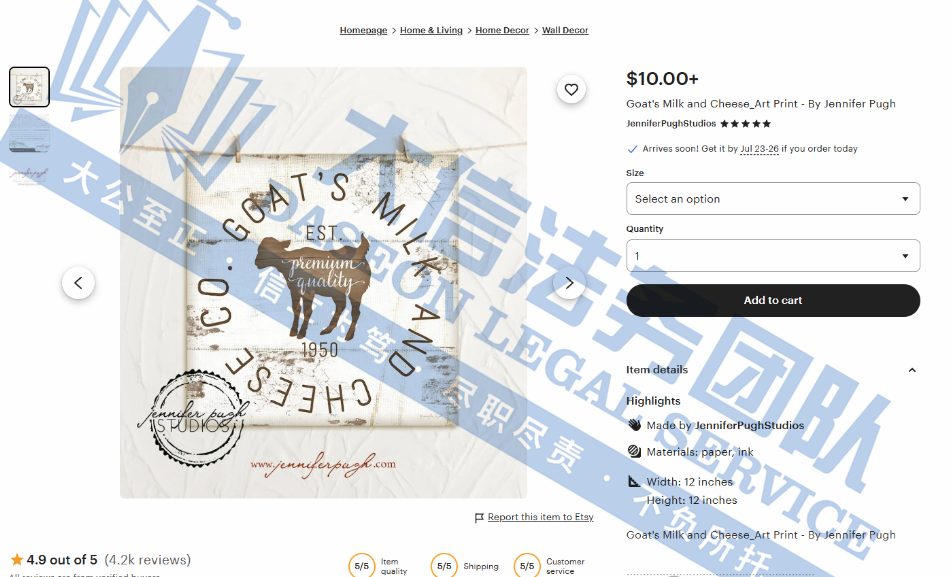Open Report this item to Etsy link
Viewport: 951px width, 577px height.
[540, 517]
